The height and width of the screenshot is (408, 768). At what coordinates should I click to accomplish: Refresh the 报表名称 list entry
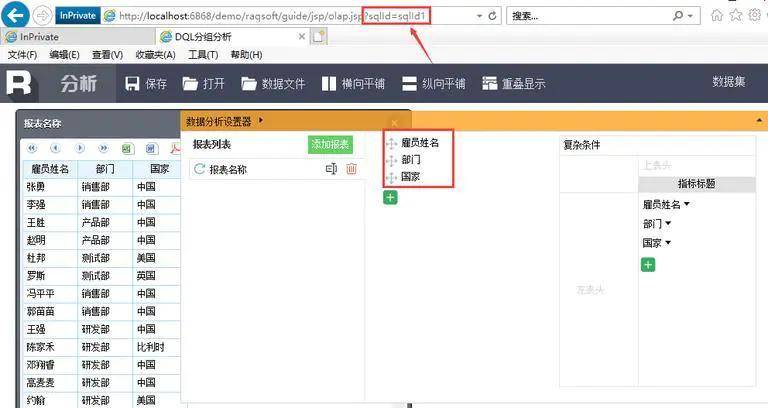pos(199,169)
